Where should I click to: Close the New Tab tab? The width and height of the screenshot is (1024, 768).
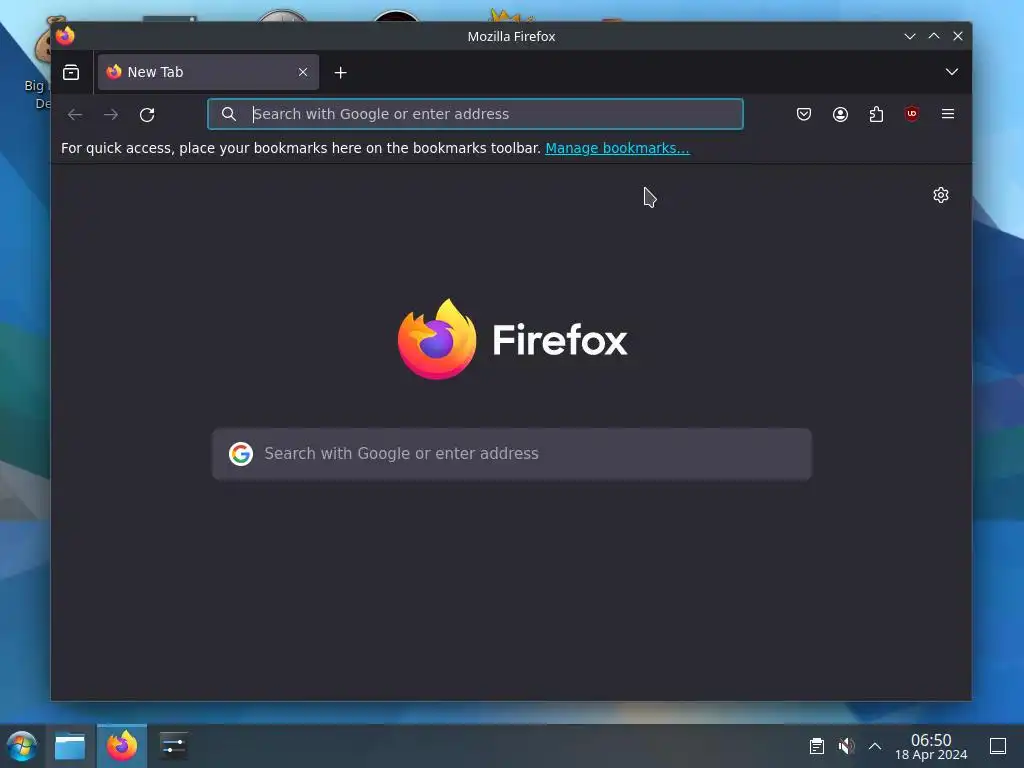pyautogui.click(x=303, y=72)
